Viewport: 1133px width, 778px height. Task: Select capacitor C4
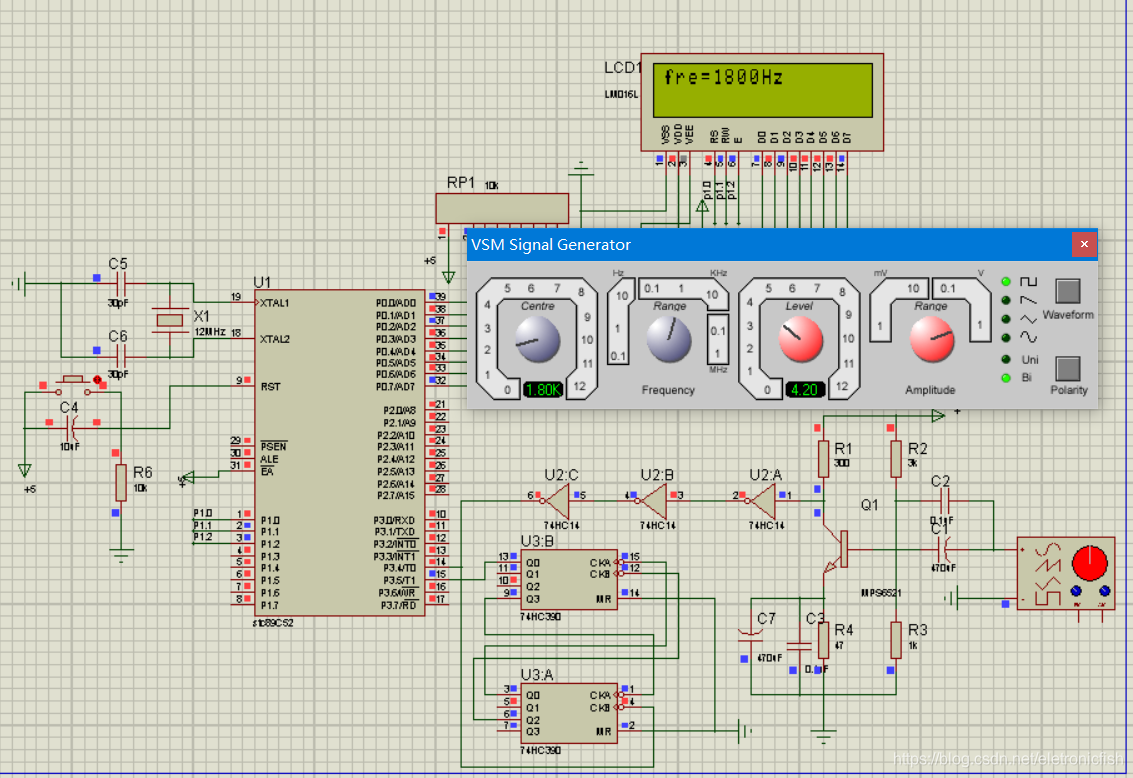point(71,429)
